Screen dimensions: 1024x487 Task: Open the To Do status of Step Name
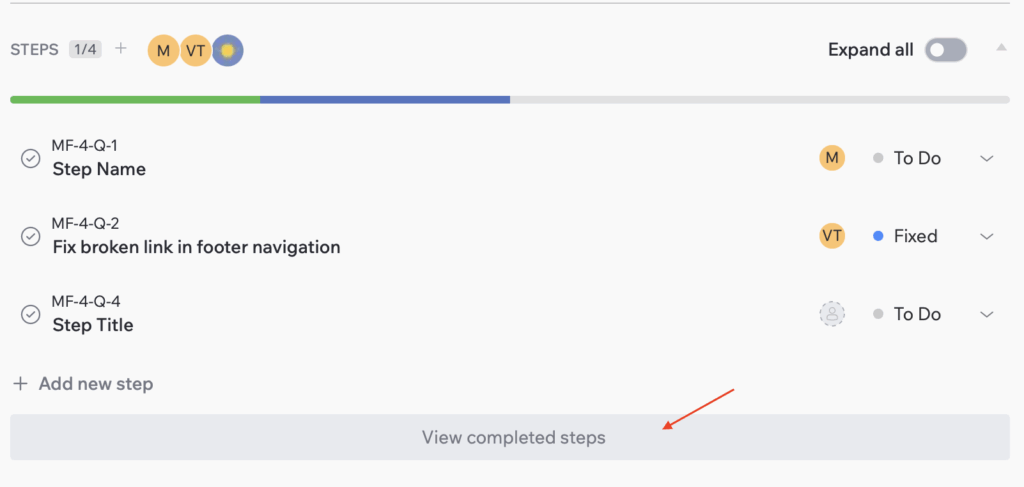908,158
